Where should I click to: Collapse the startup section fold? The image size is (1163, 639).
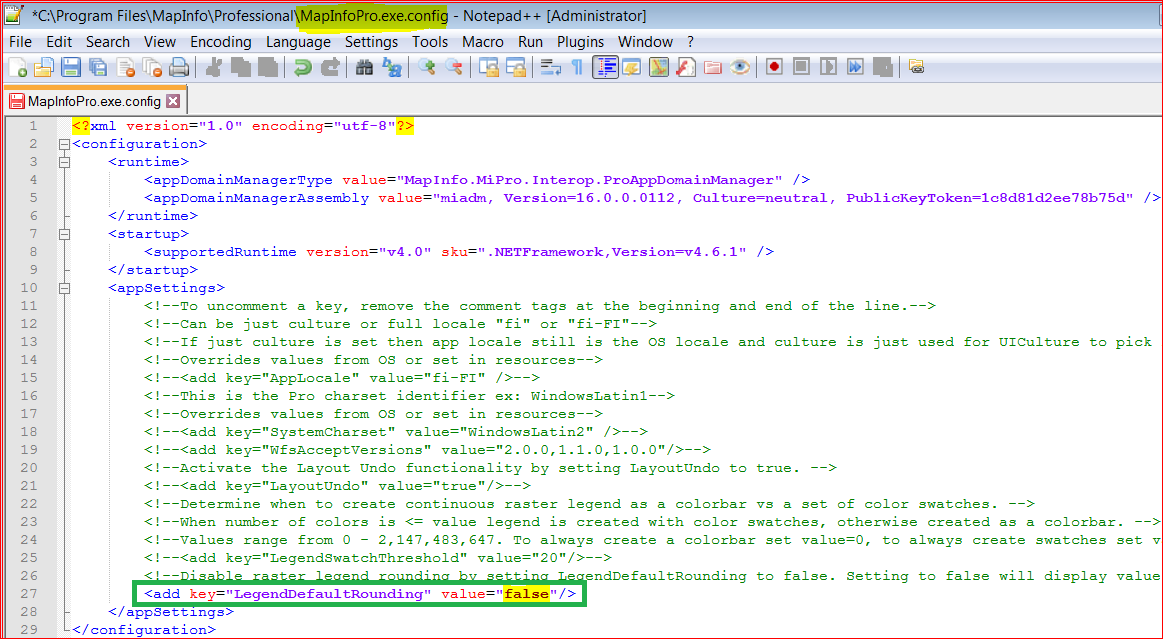tap(63, 233)
